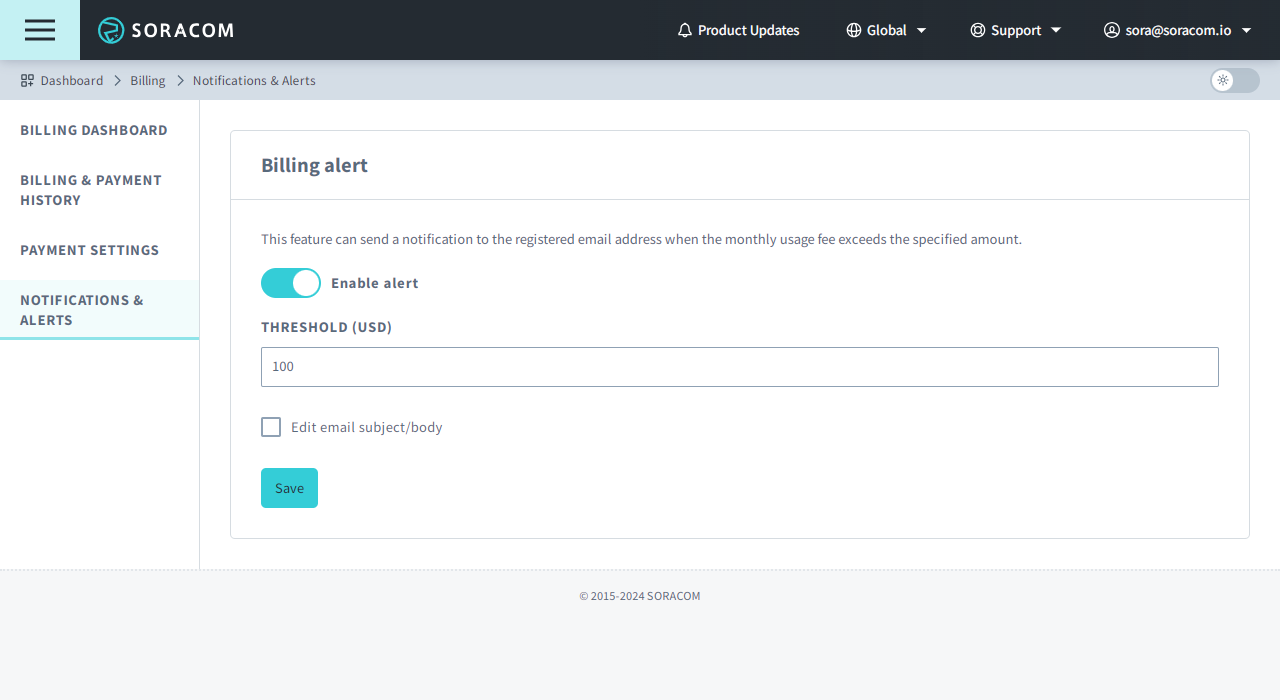Expand the Global region dropdown arrow
The height and width of the screenshot is (700, 1280).
click(x=922, y=30)
